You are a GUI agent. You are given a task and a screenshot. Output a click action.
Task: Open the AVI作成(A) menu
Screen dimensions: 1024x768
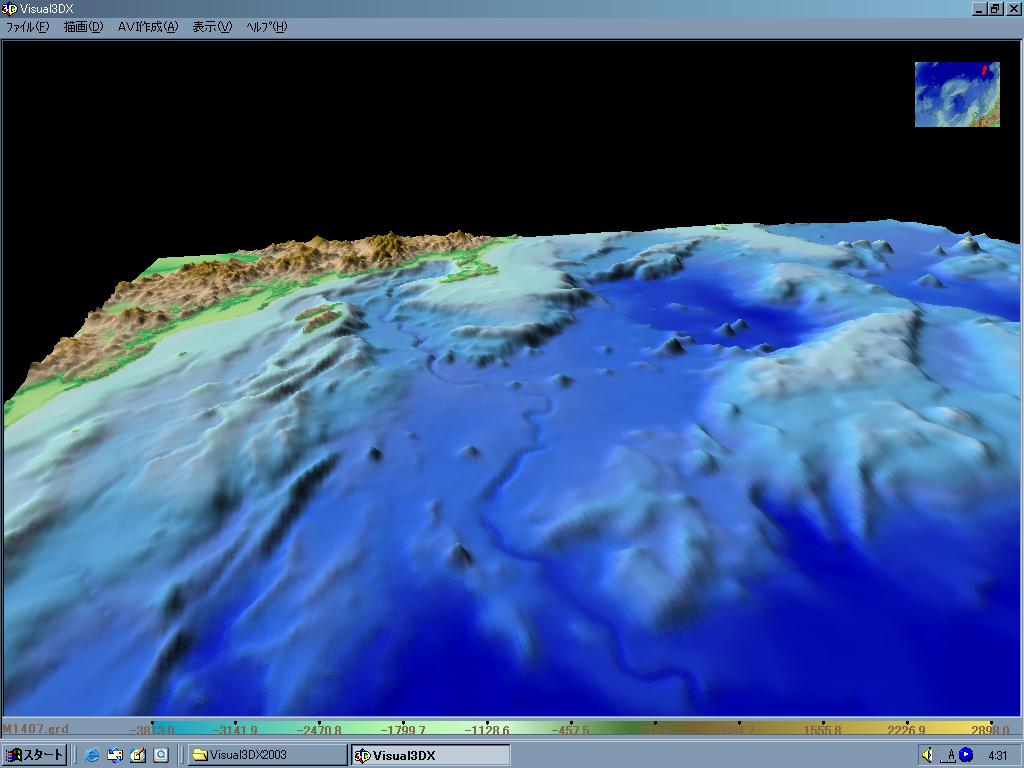[147, 27]
